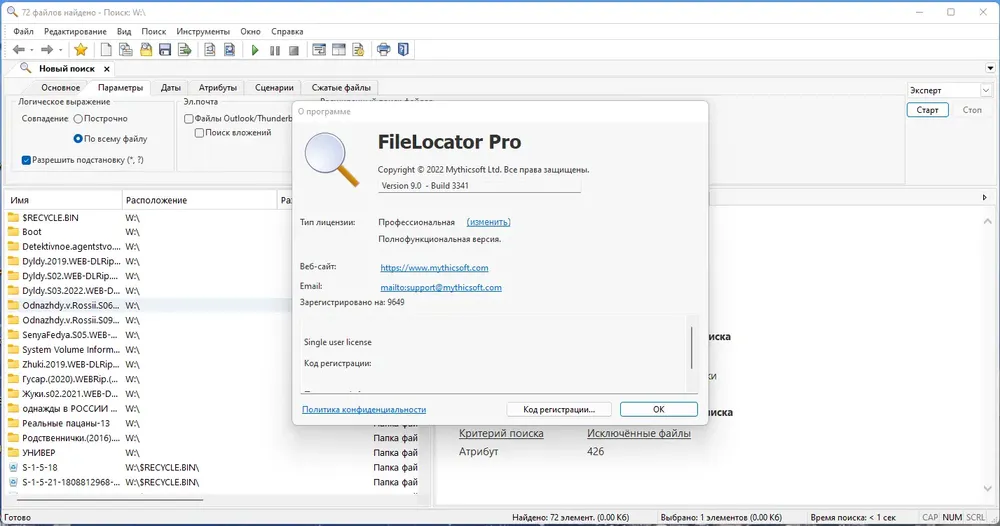Pause the search with the Pause icon

point(275,50)
